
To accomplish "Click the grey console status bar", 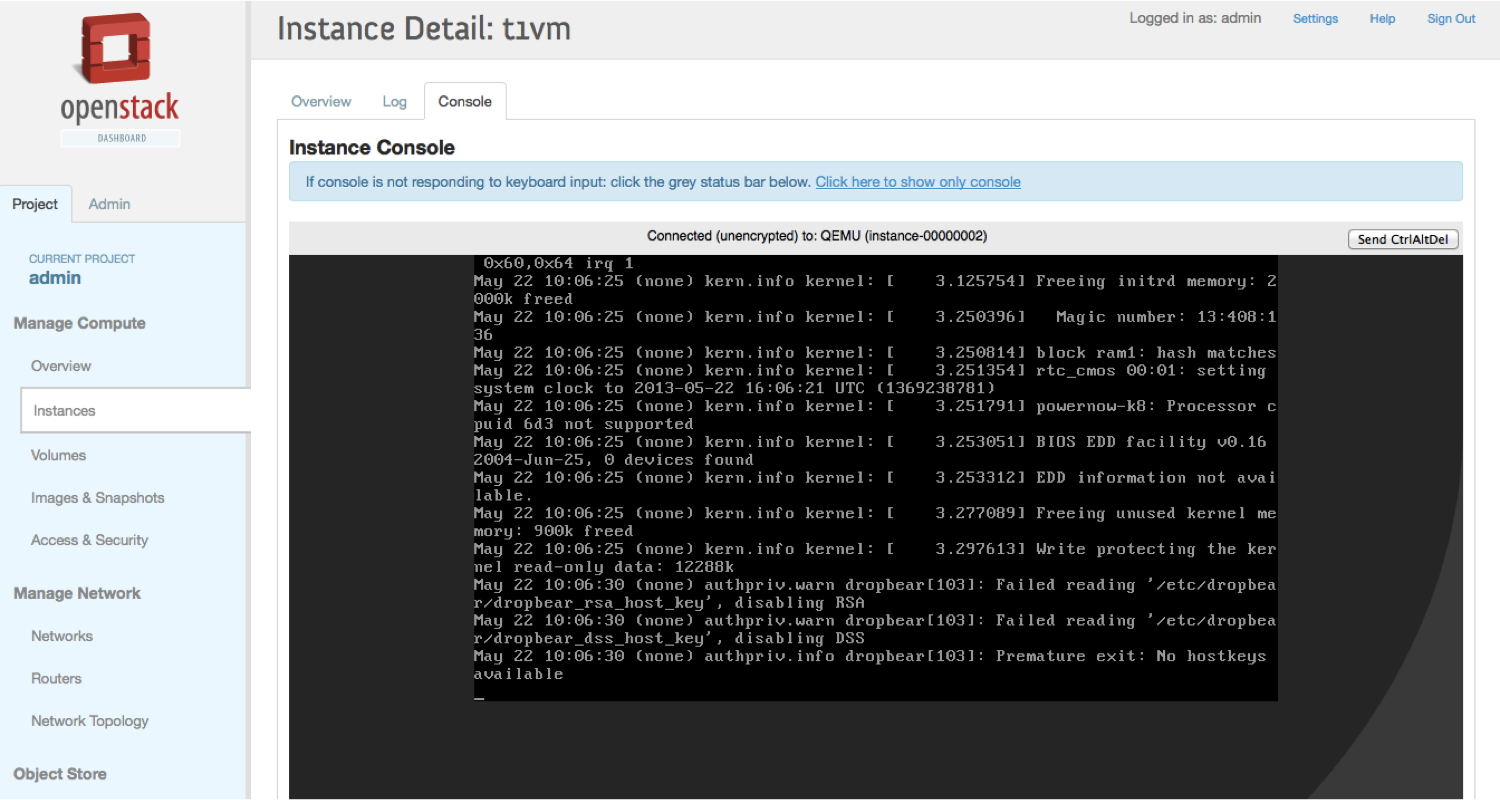I will click(875, 238).
